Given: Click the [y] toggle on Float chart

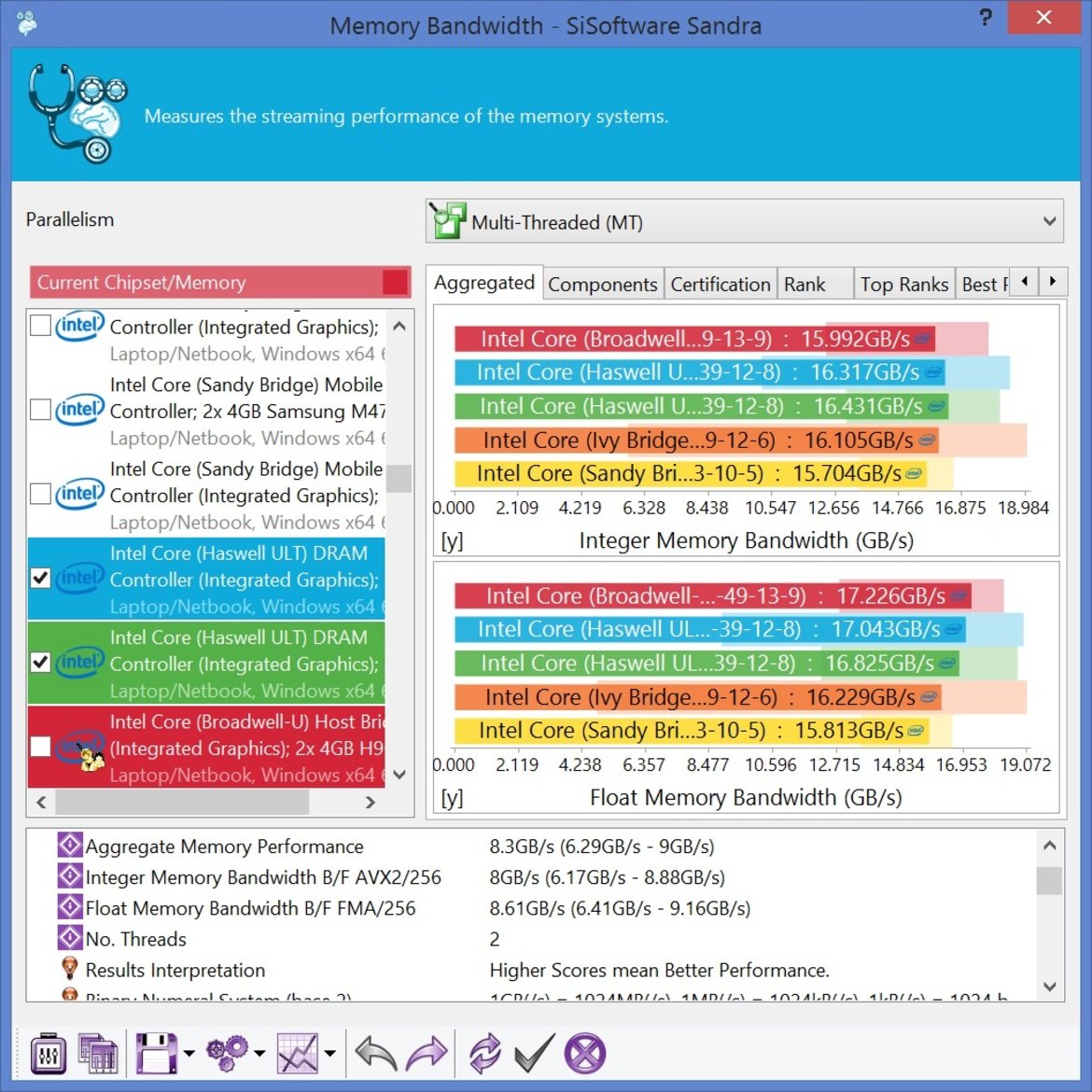Looking at the screenshot, I should [x=452, y=797].
